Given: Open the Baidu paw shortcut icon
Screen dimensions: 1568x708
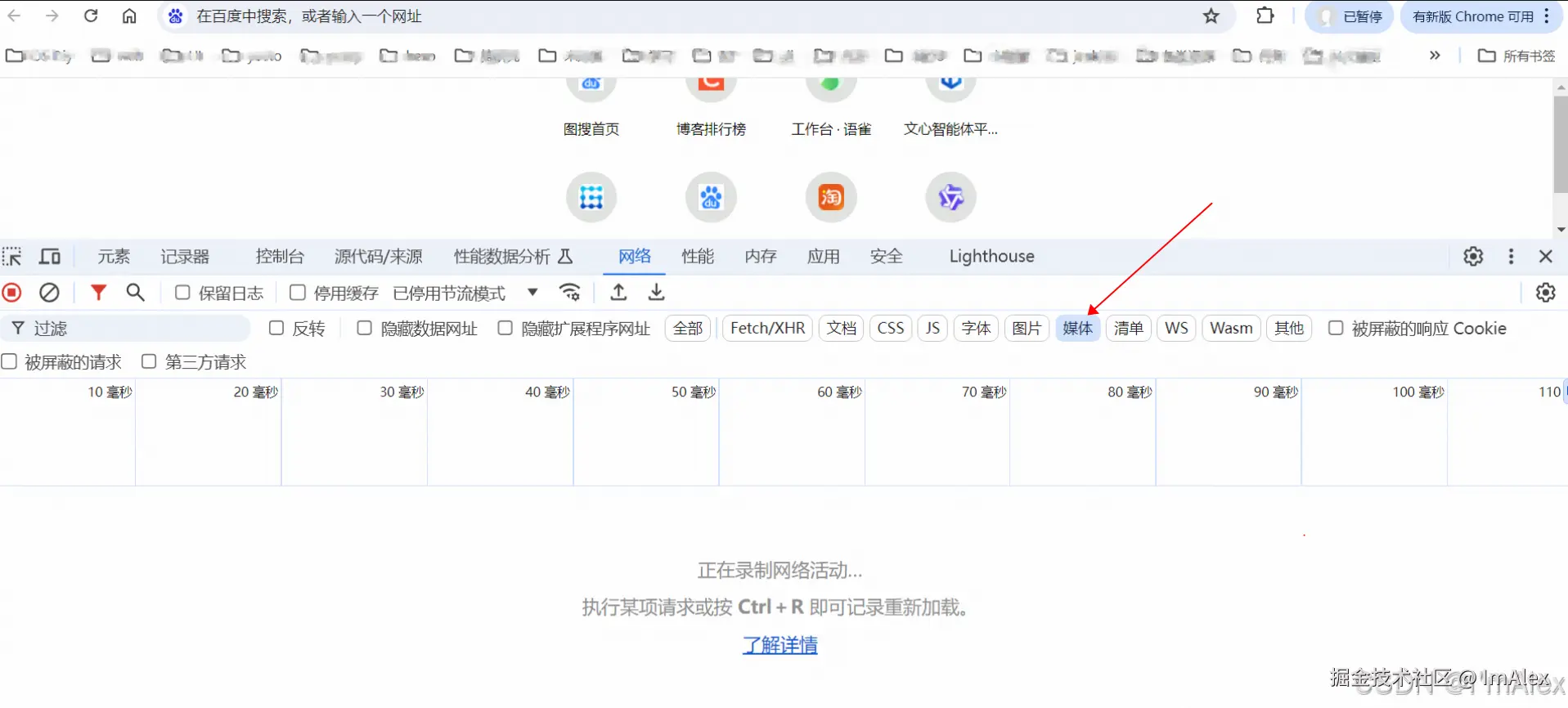Looking at the screenshot, I should pos(711,197).
